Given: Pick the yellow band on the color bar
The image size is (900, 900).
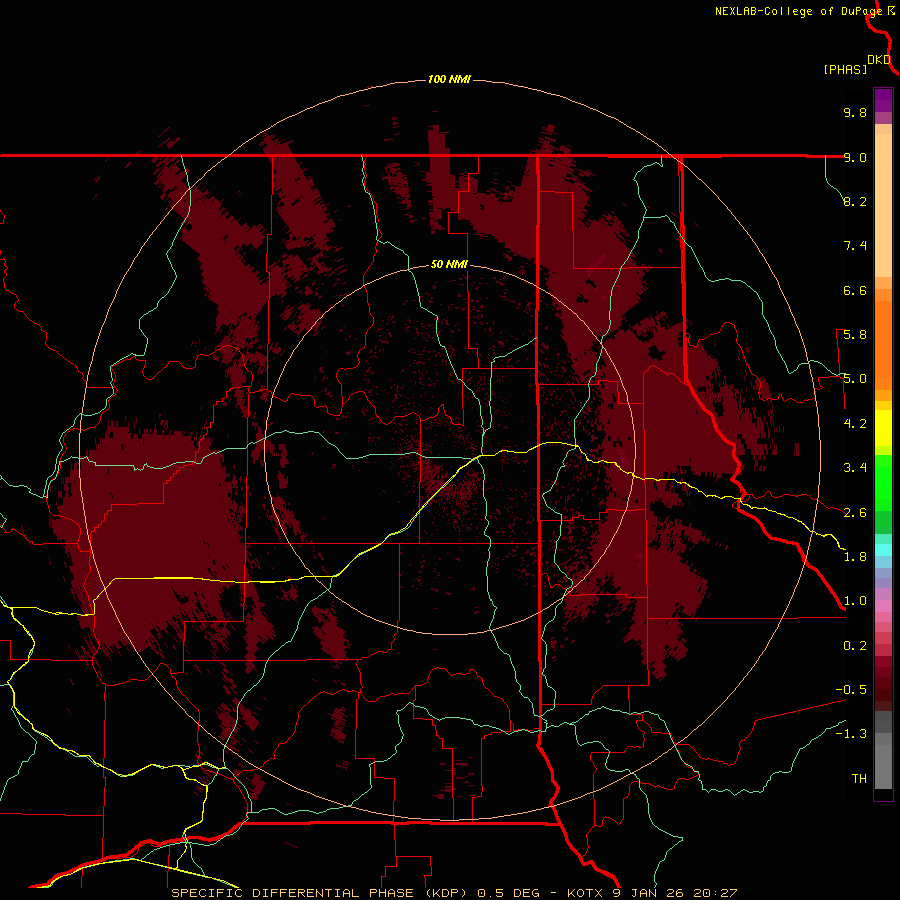Looking at the screenshot, I should (883, 428).
